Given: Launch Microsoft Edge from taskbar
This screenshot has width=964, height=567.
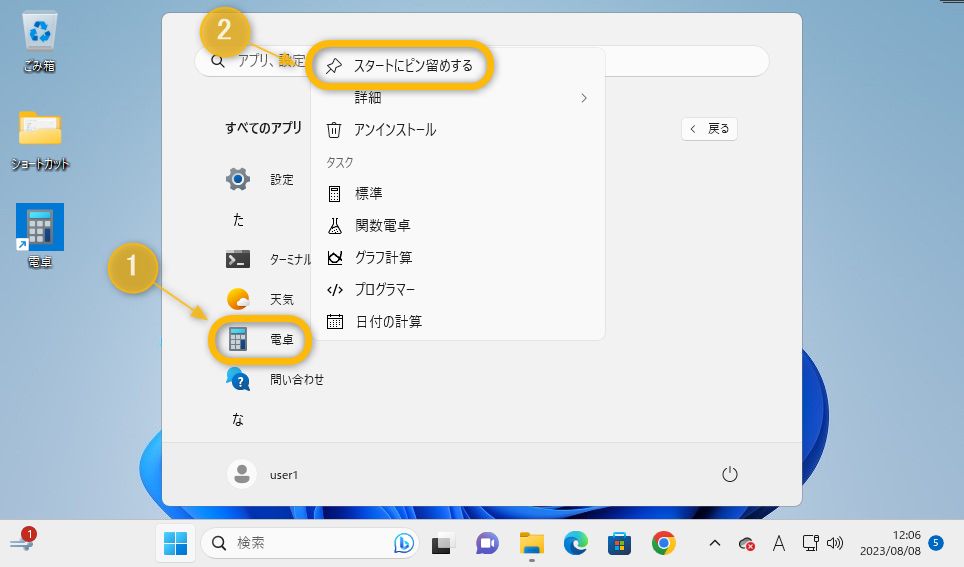Looking at the screenshot, I should pos(575,544).
